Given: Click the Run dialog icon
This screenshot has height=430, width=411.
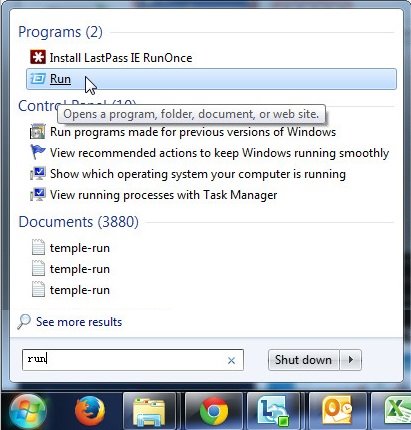Looking at the screenshot, I should 38,79.
